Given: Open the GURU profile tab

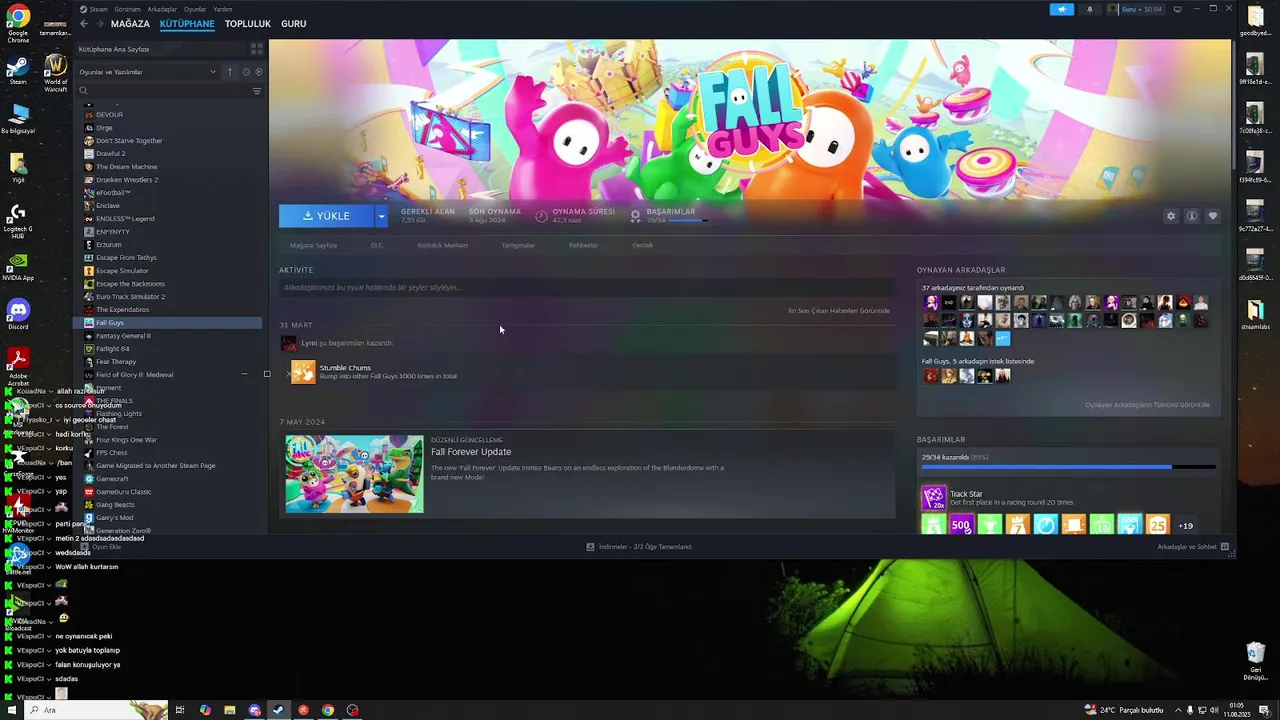Looking at the screenshot, I should 293,24.
